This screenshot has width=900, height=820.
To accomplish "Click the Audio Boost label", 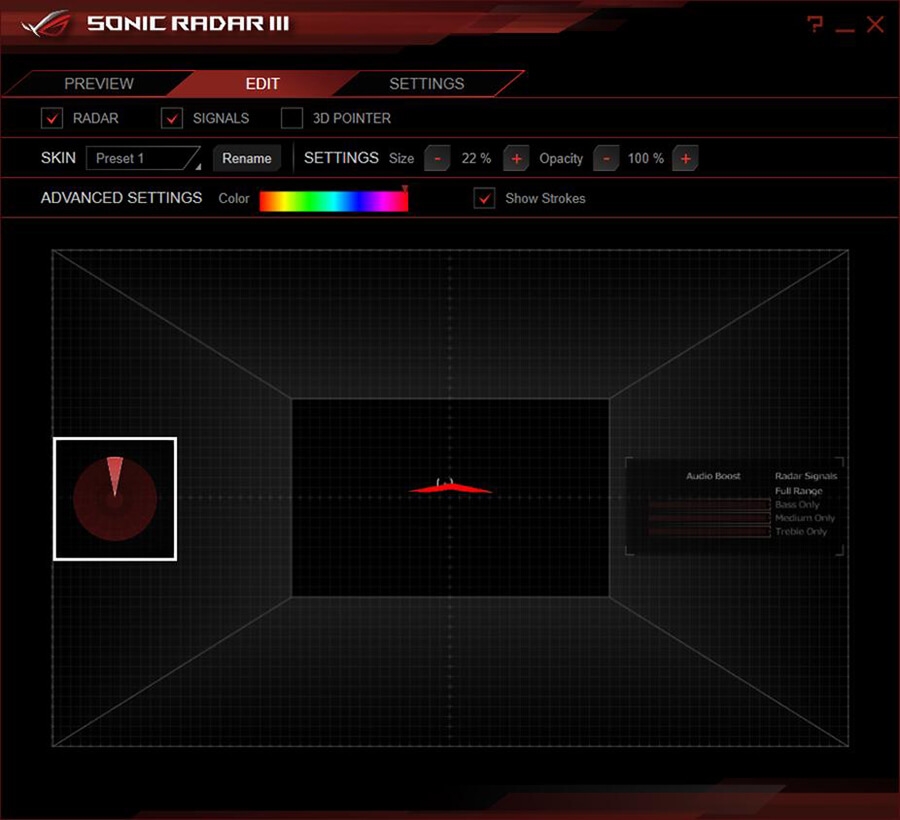I will (713, 476).
